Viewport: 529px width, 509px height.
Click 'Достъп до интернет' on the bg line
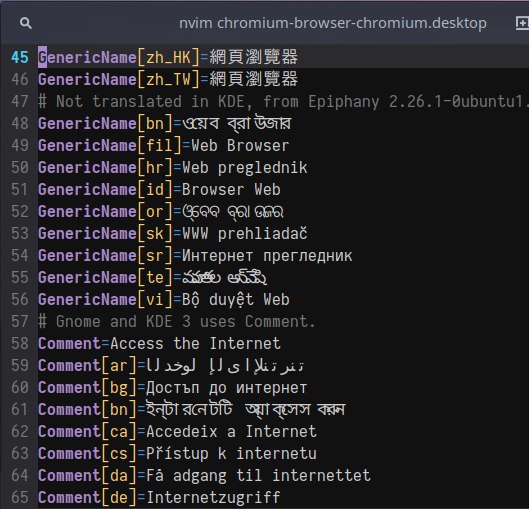tap(227, 388)
